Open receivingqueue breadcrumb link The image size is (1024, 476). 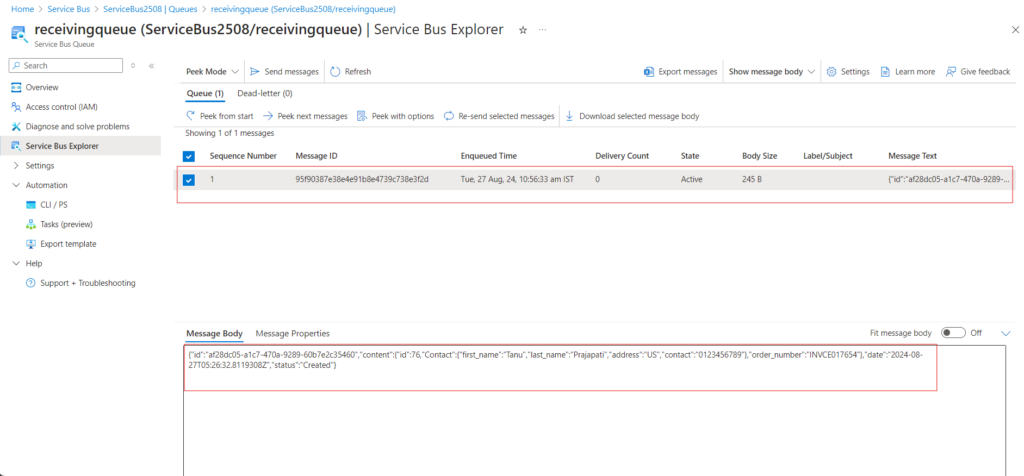303,10
